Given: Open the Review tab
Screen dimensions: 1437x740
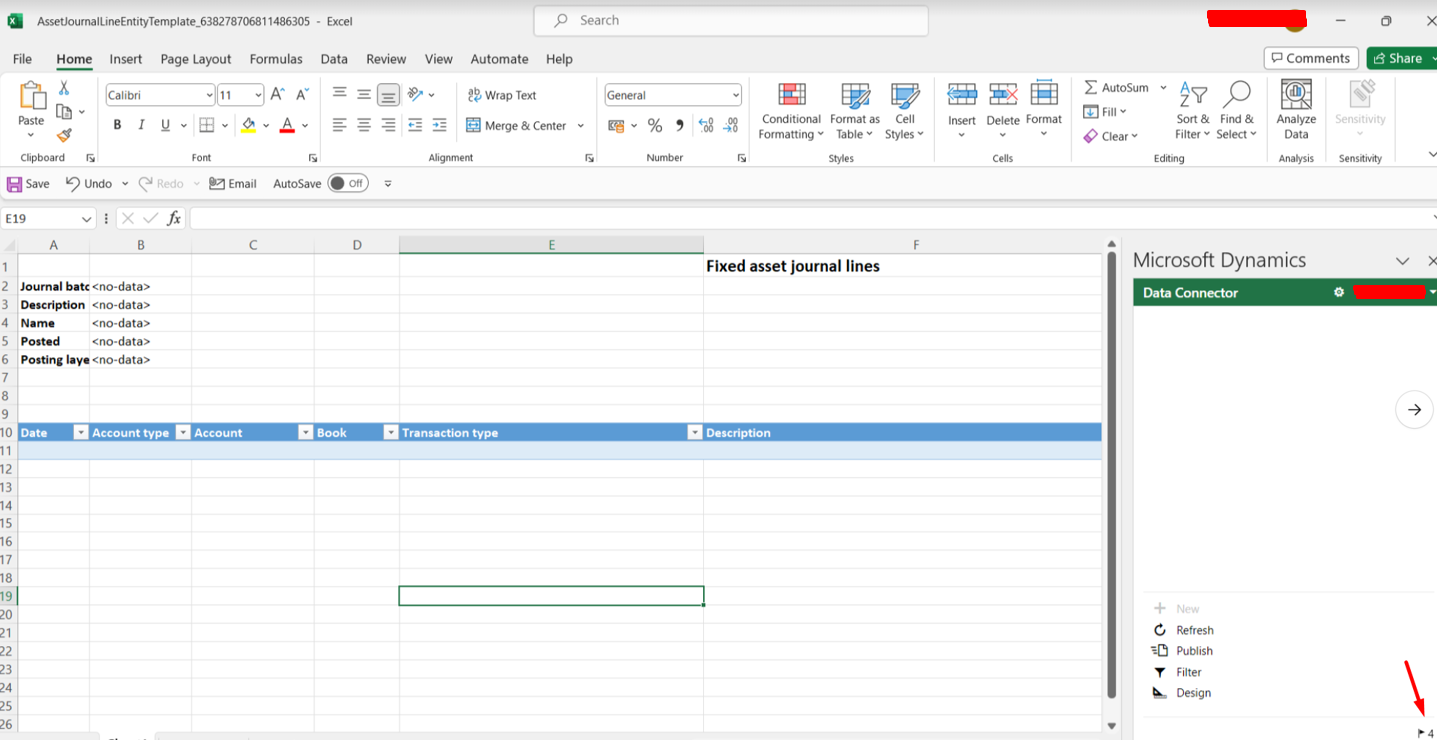Looking at the screenshot, I should [x=386, y=59].
